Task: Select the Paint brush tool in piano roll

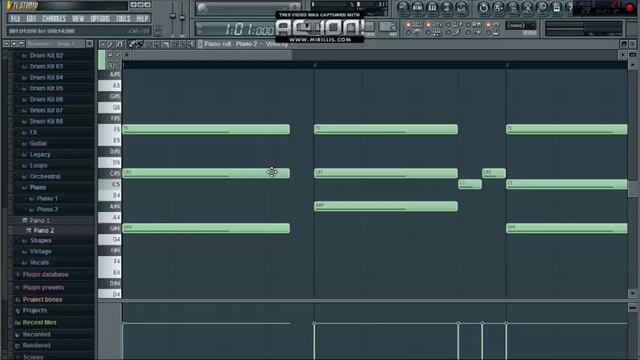Action: coord(140,44)
